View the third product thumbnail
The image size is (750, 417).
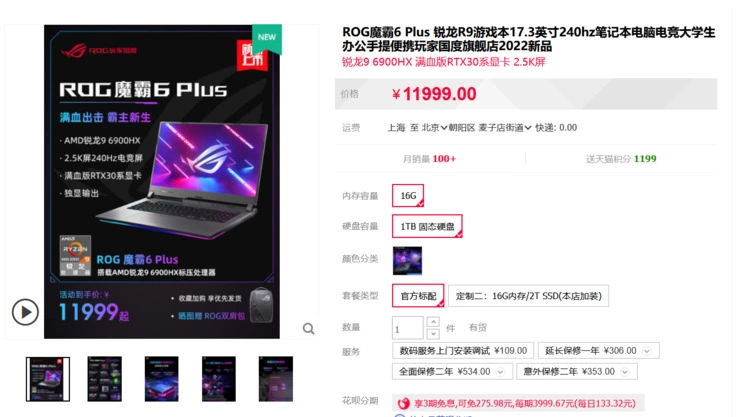point(162,379)
